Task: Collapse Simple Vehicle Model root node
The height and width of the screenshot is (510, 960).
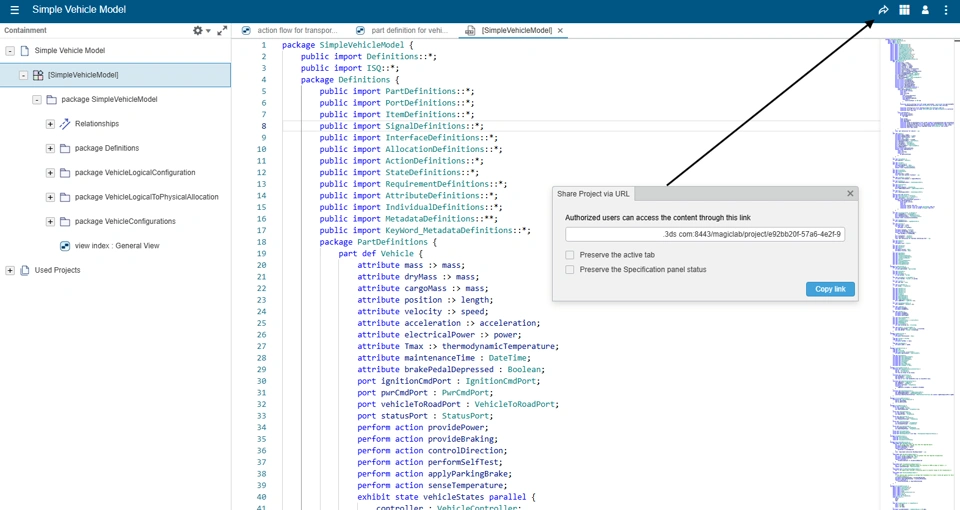Action: (10, 51)
